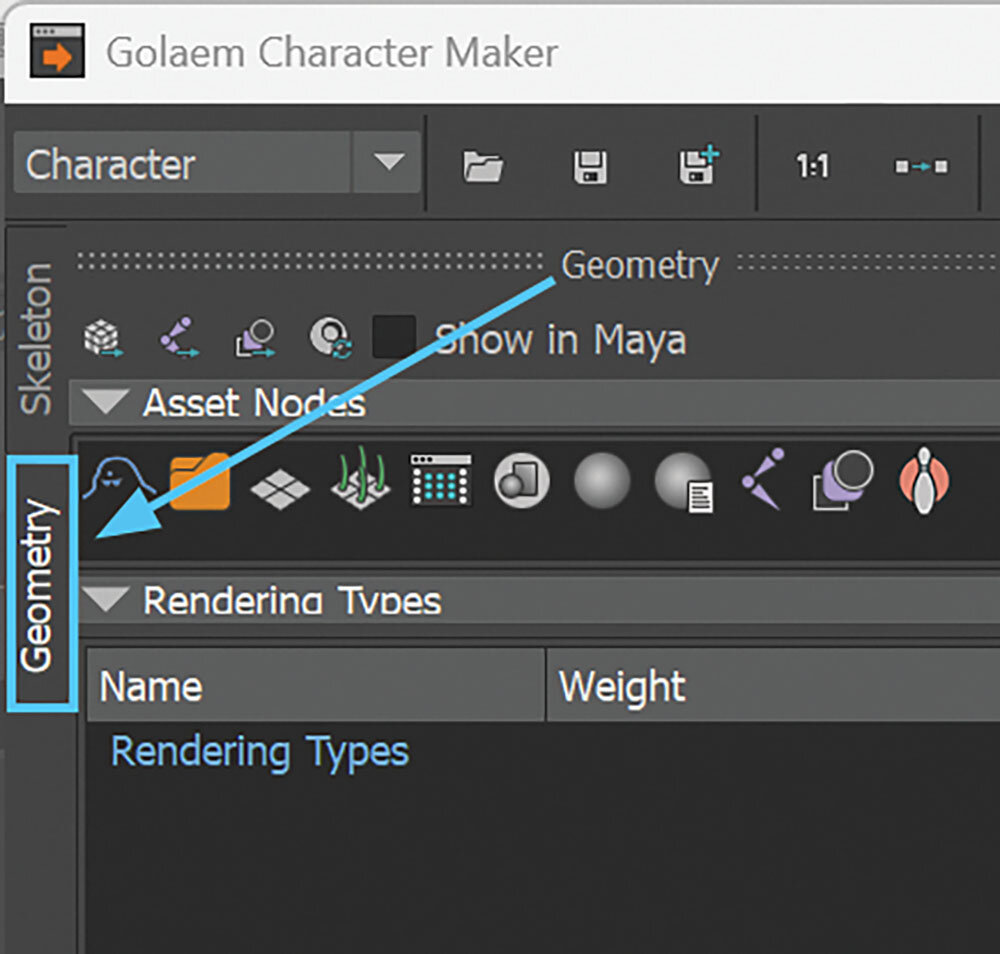
Task: Click the grey diamond tiles node icon
Action: (280, 488)
